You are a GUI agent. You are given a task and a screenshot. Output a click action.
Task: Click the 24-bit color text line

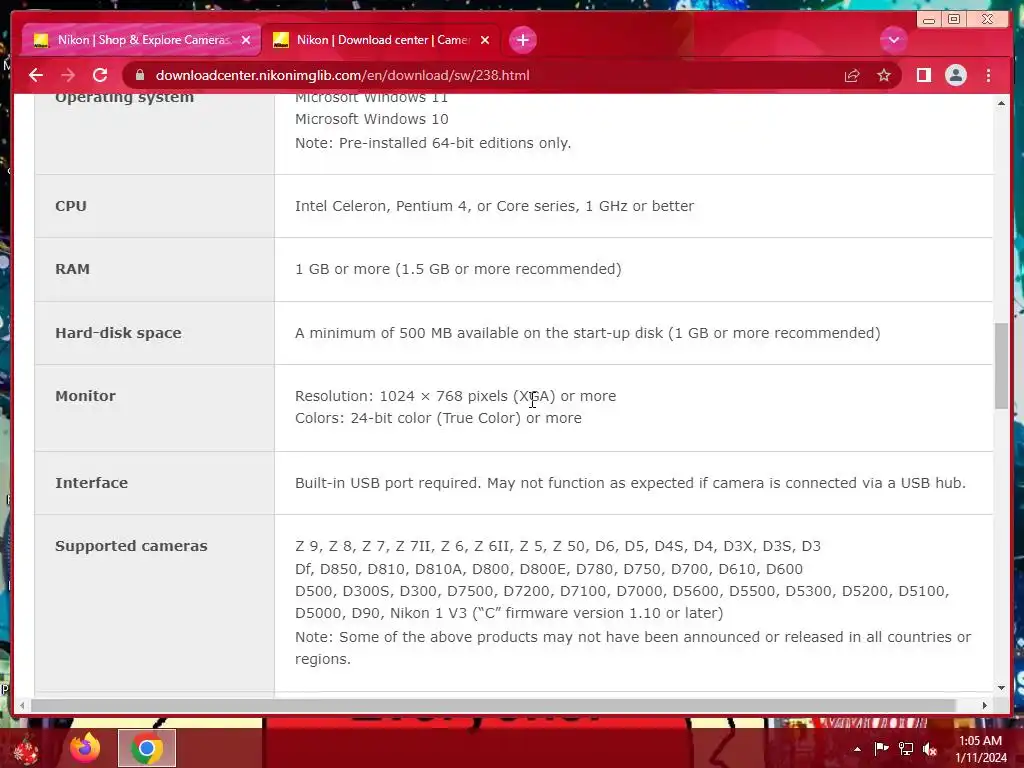(438, 418)
